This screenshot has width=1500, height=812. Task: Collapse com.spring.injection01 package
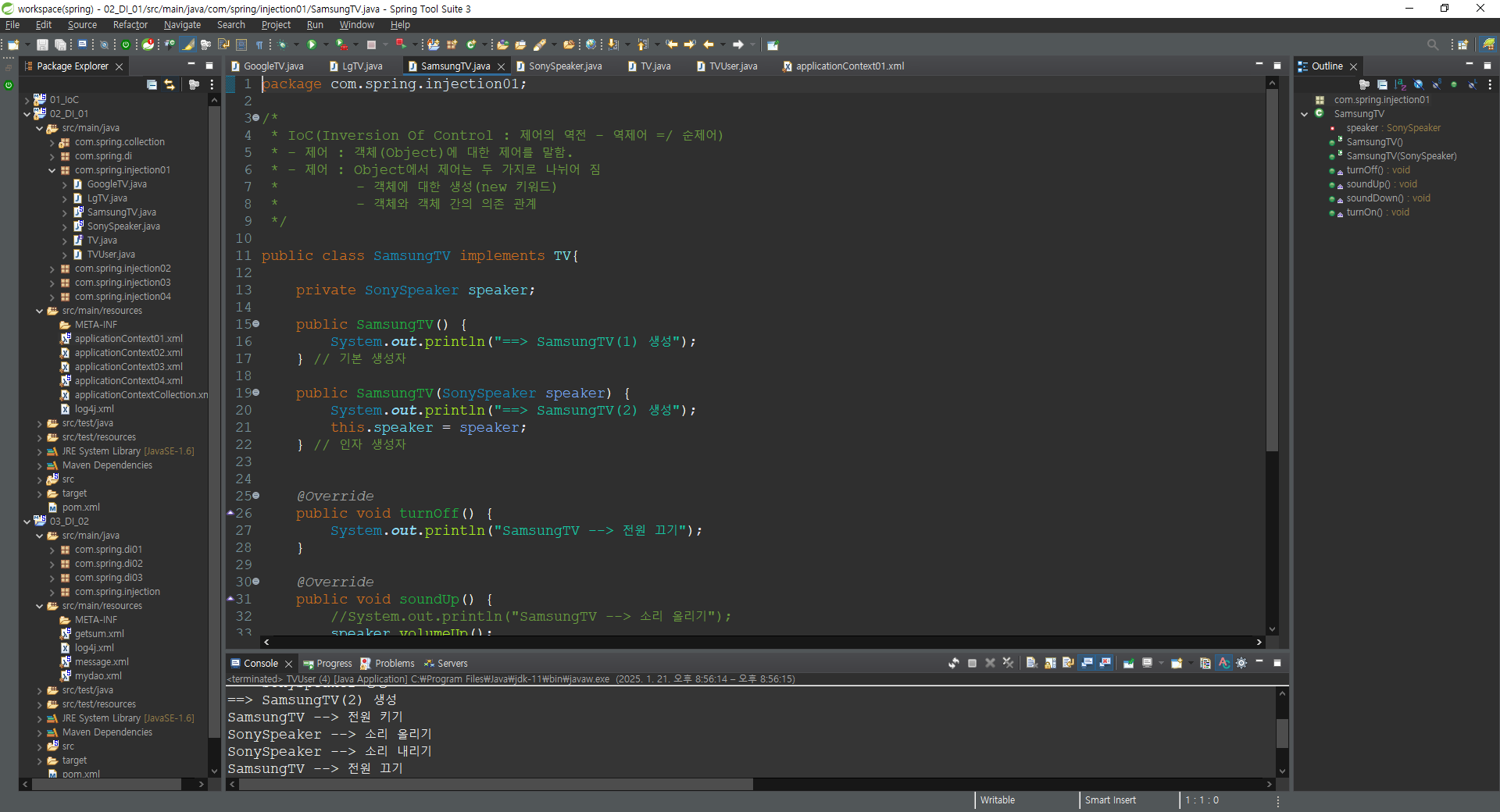(x=52, y=170)
